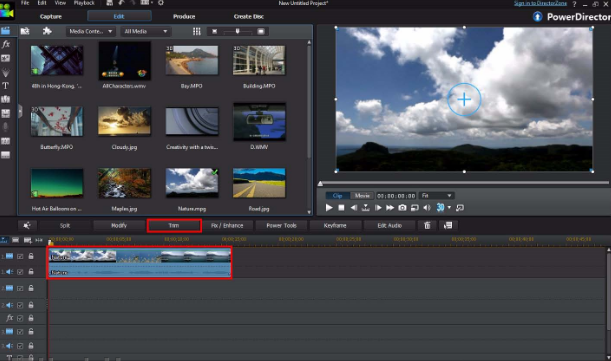Open the File menu
Image resolution: width=611 pixels, height=361 pixels.
tap(25, 3)
